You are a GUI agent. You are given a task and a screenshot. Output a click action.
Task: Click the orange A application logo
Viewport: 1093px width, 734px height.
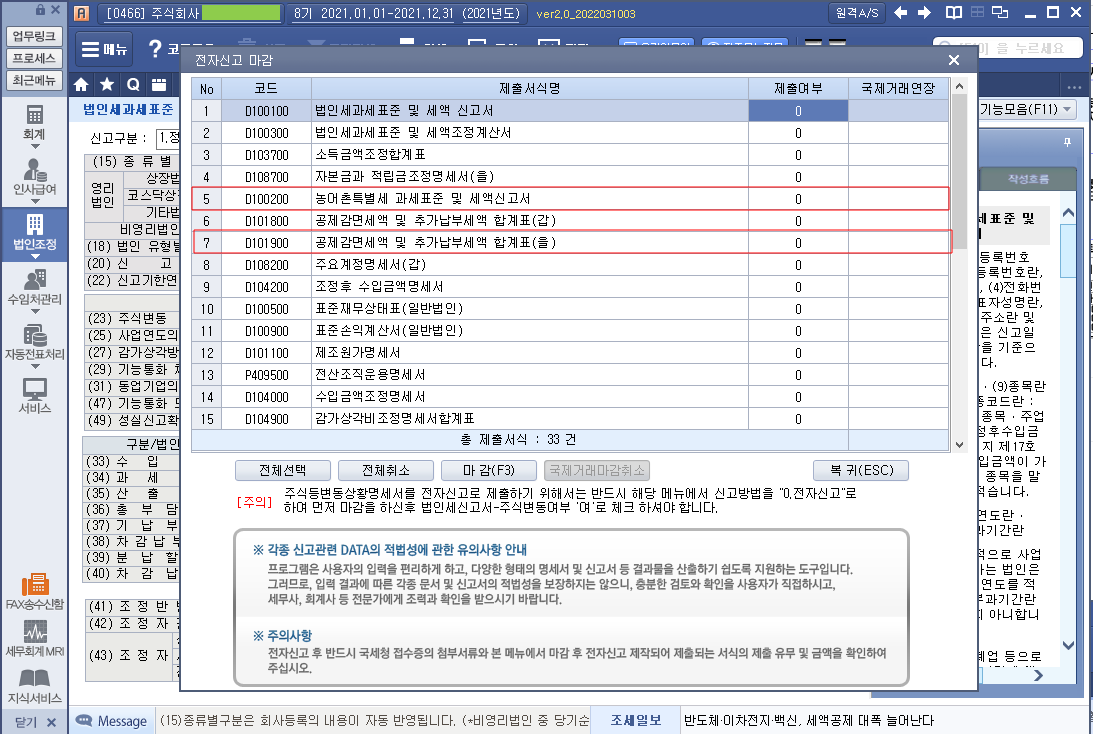[x=82, y=13]
